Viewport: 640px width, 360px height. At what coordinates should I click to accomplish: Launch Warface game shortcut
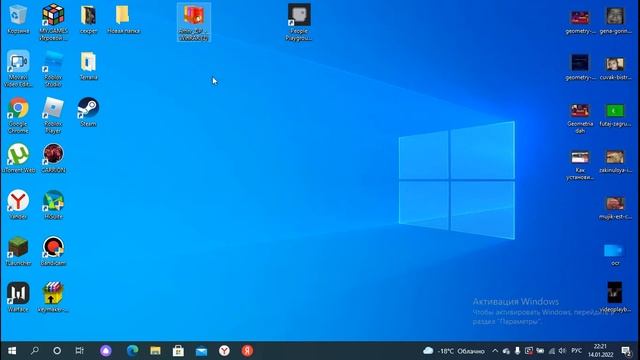pyautogui.click(x=18, y=298)
